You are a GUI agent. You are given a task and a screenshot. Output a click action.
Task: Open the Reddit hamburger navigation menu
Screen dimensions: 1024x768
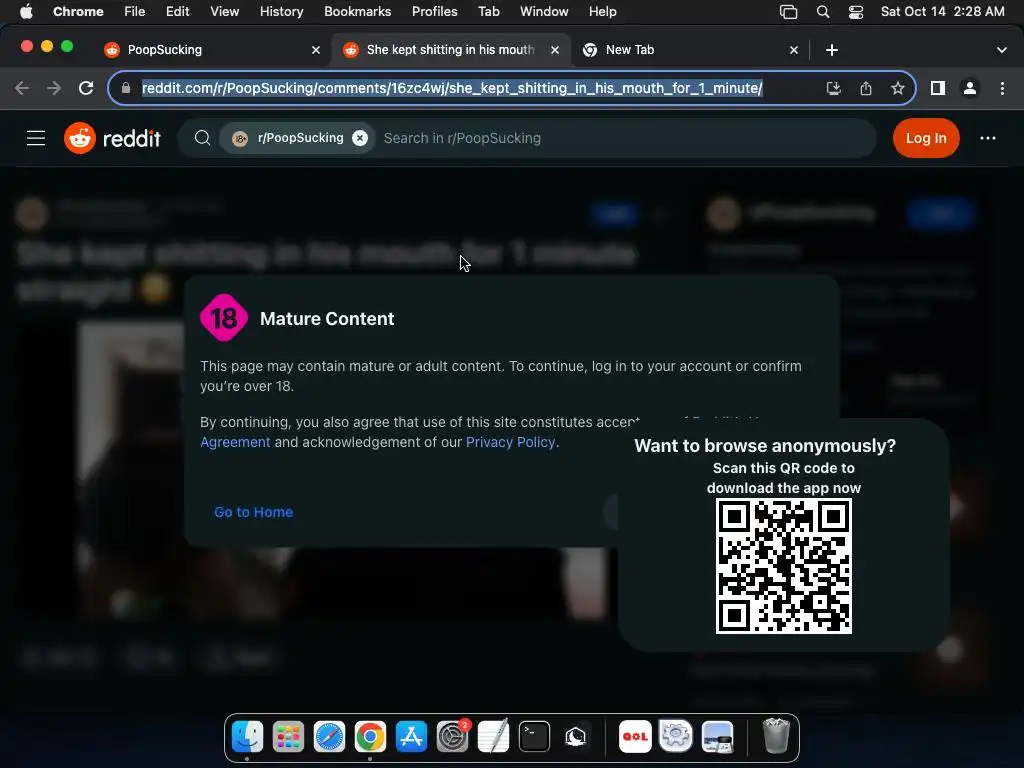[36, 138]
